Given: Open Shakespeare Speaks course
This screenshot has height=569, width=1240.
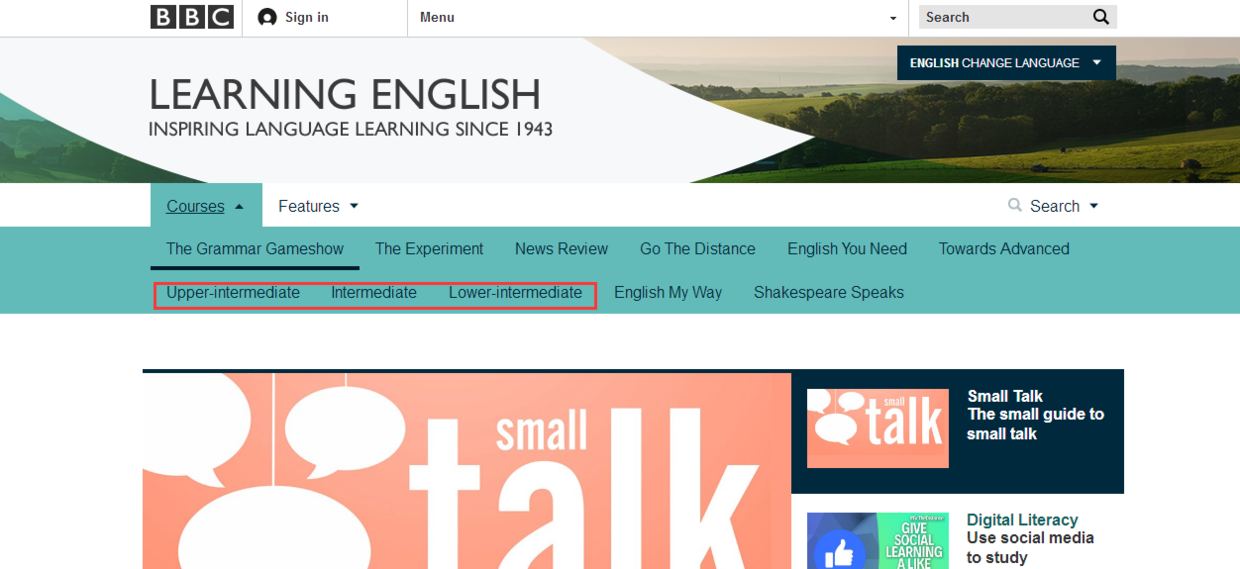Looking at the screenshot, I should [x=829, y=293].
